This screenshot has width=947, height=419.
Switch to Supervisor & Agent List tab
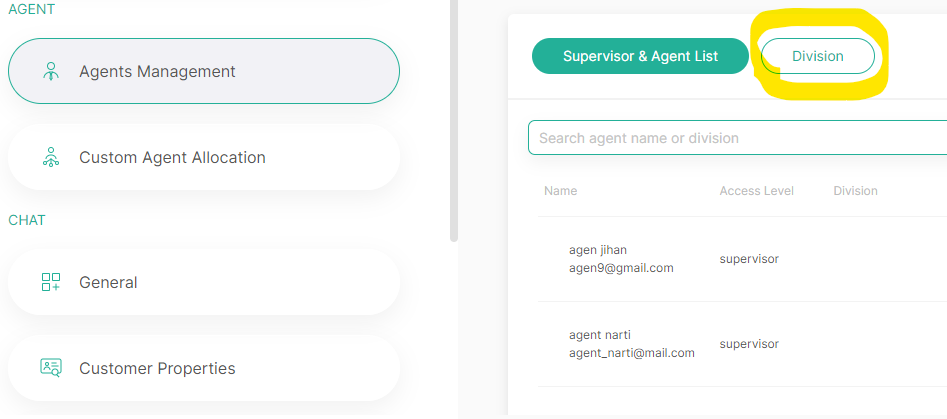[x=640, y=56]
